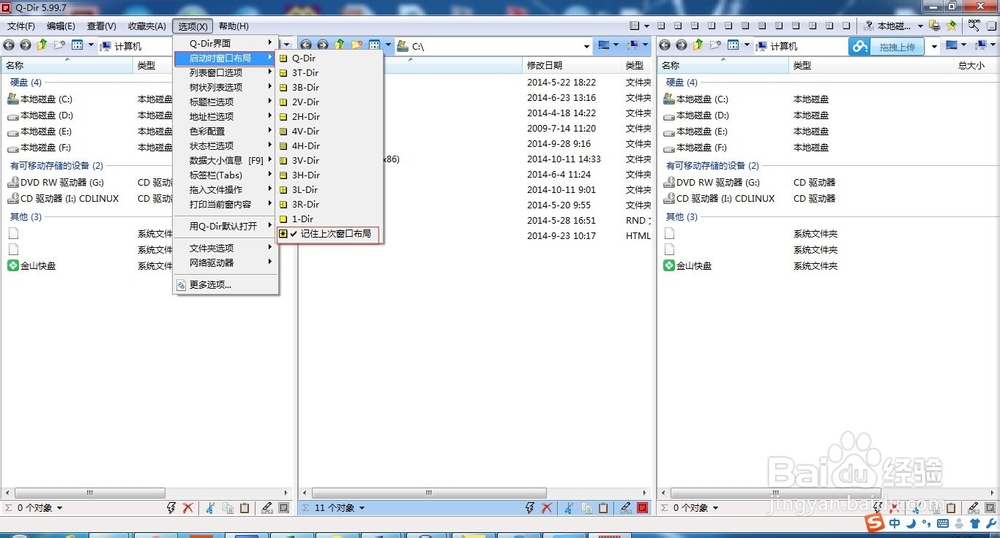
Task: Select the 4V-Dir startup layout
Action: (x=330, y=131)
